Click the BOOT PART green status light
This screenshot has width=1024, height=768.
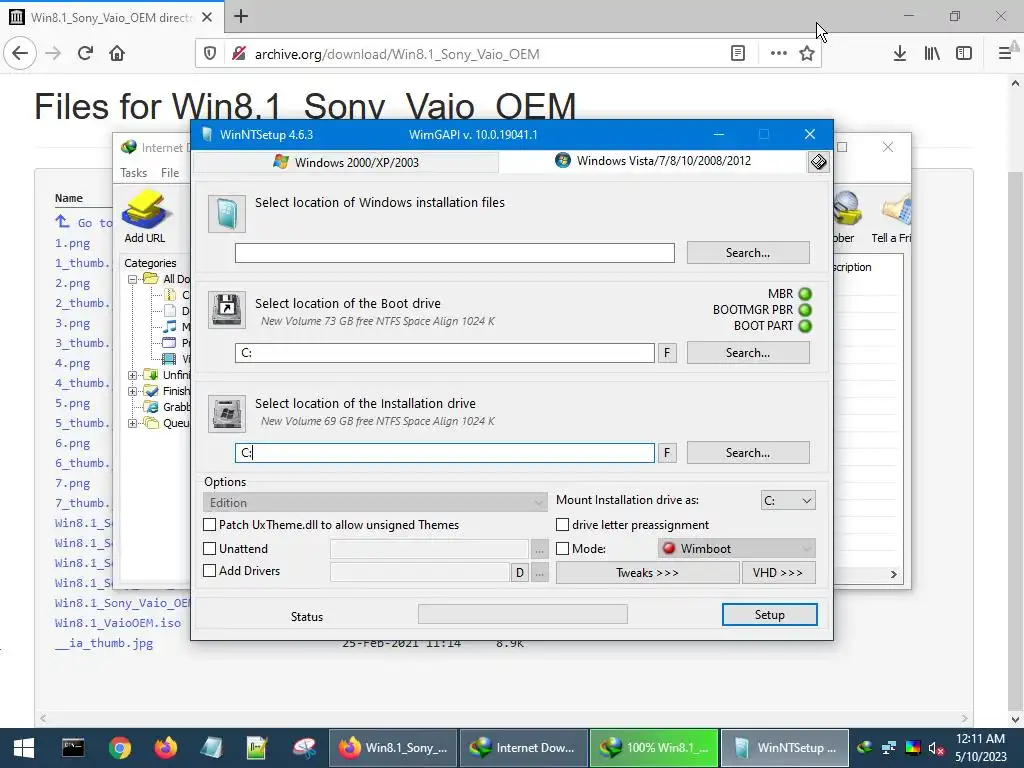[805, 325]
